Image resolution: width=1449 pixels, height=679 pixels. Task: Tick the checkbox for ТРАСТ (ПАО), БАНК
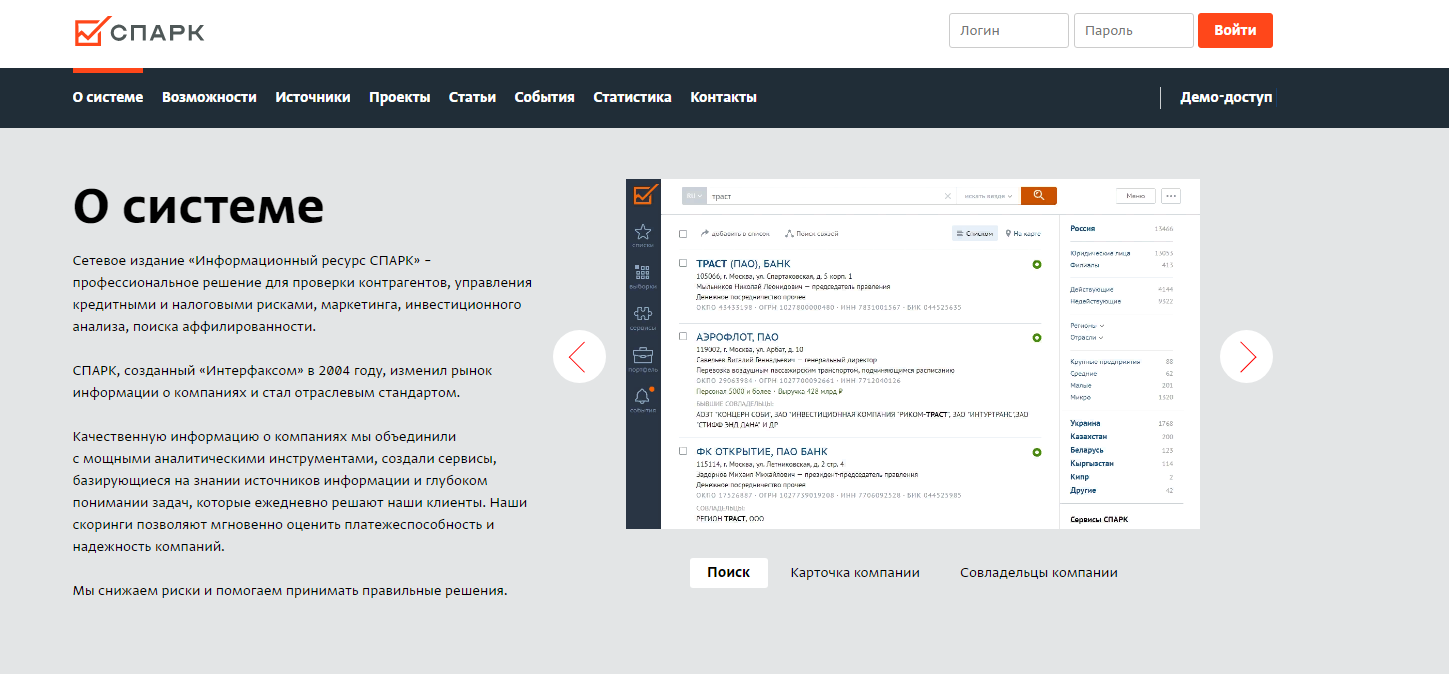tap(683, 263)
